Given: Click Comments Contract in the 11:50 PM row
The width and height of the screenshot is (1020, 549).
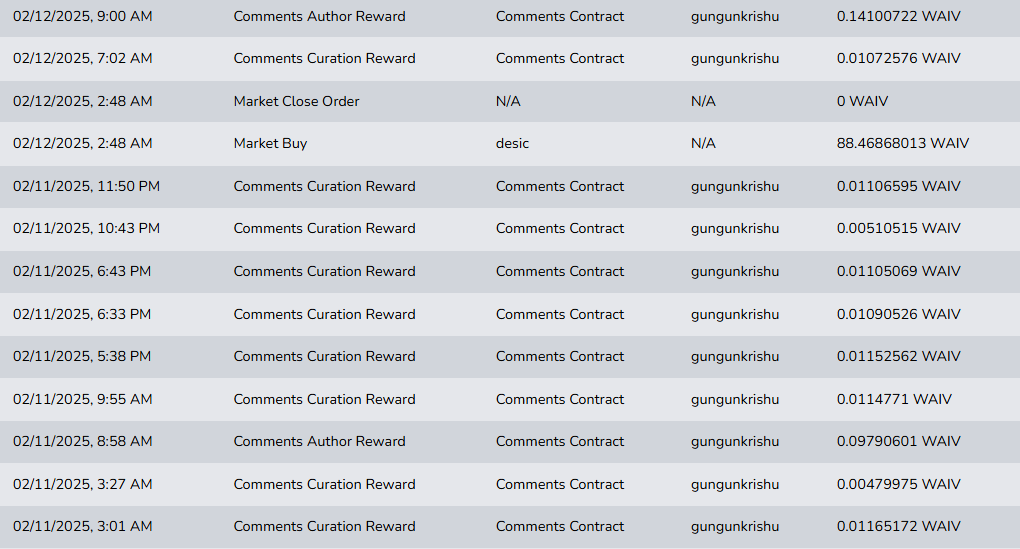Looking at the screenshot, I should (x=559, y=187).
